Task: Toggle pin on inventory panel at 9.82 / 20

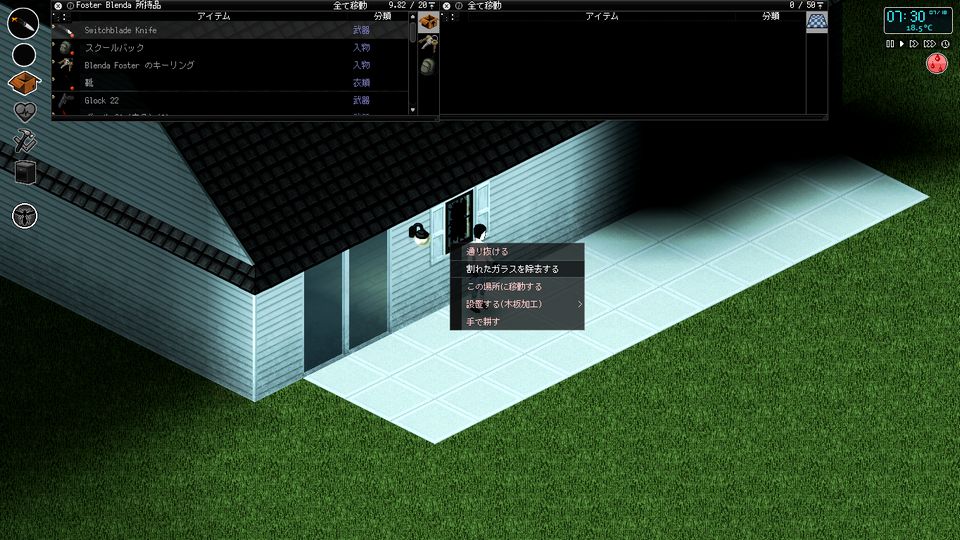Action: [x=432, y=6]
